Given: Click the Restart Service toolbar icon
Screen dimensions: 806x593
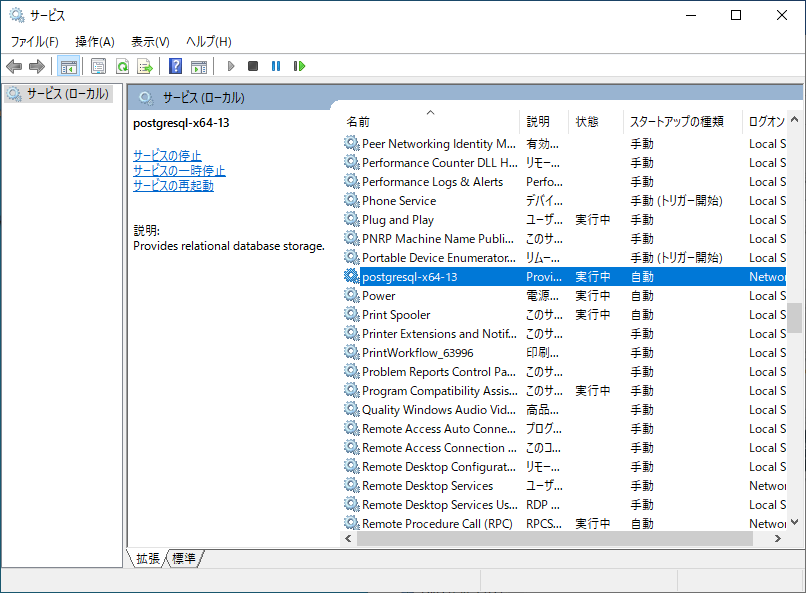Looking at the screenshot, I should pos(299,66).
